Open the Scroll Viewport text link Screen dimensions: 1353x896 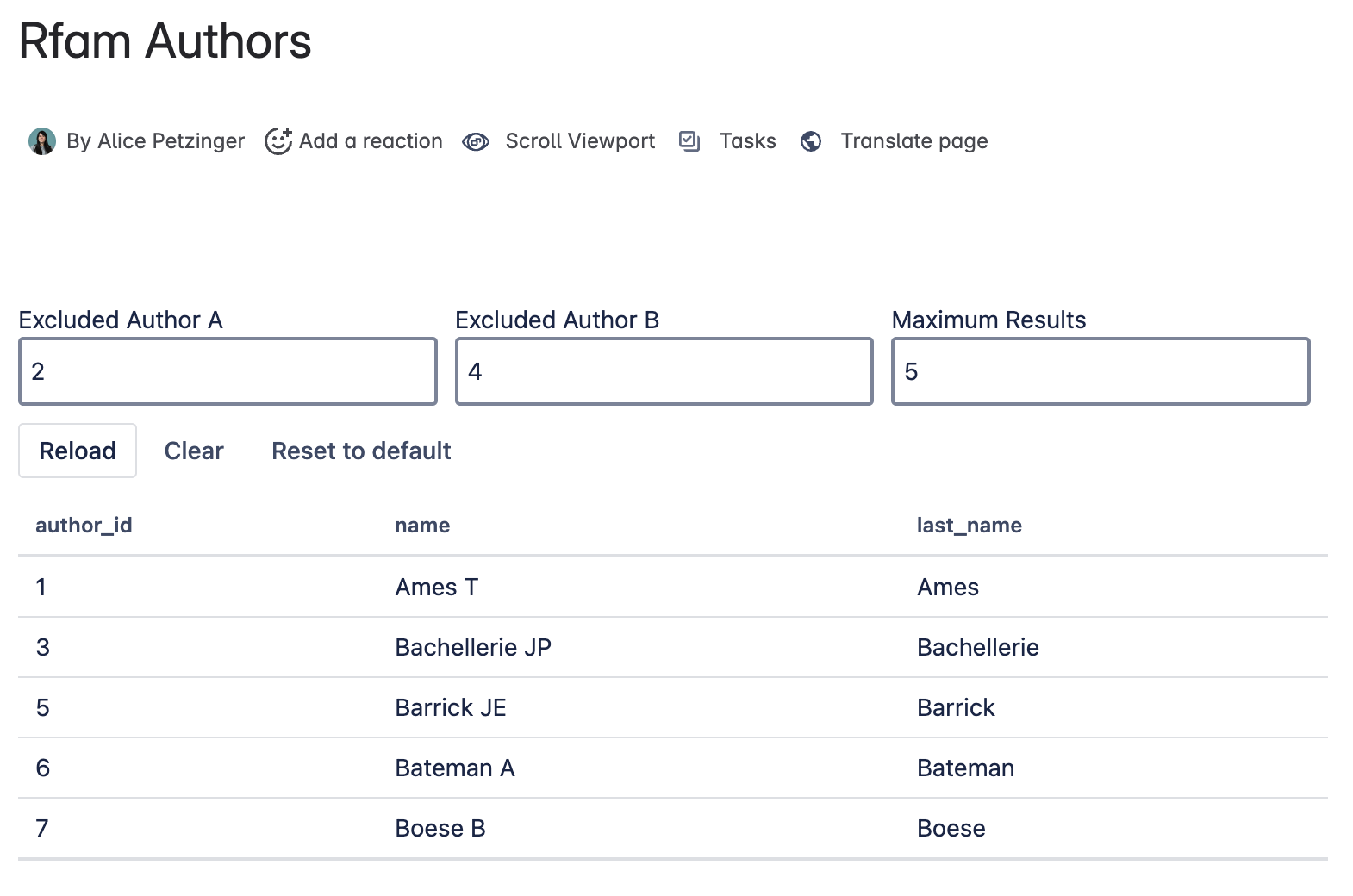pyautogui.click(x=580, y=141)
